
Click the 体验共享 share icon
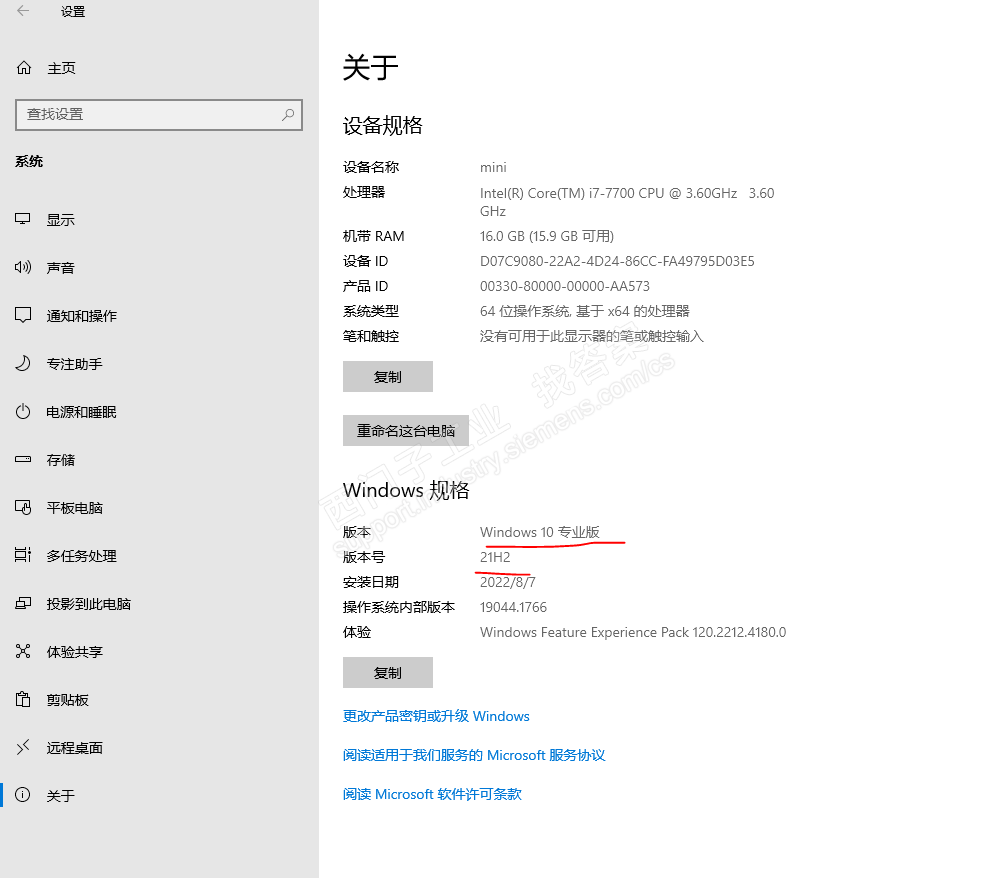(x=23, y=652)
